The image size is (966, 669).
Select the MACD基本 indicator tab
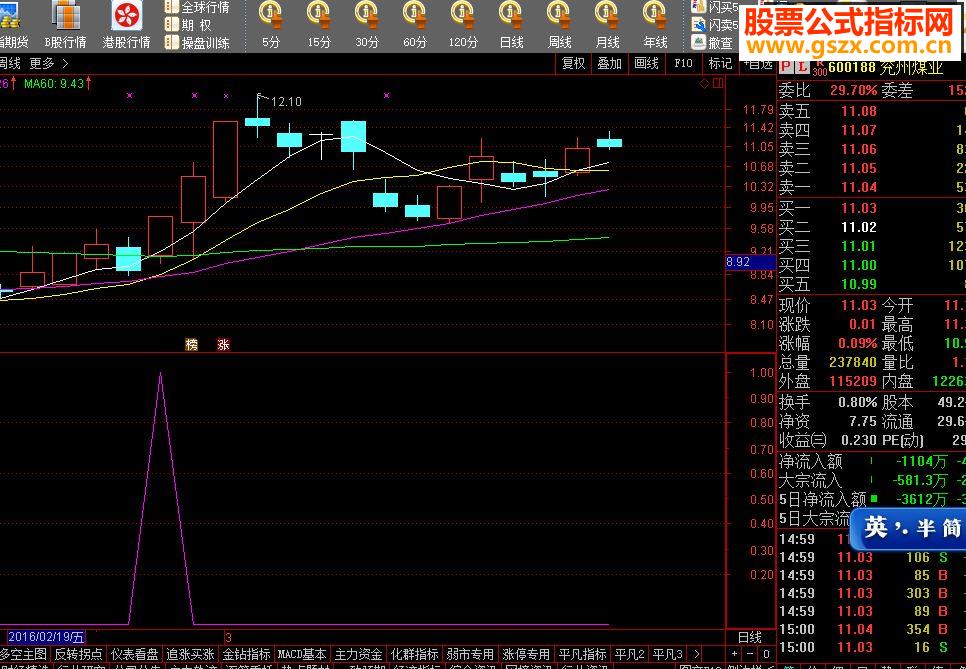[302, 654]
